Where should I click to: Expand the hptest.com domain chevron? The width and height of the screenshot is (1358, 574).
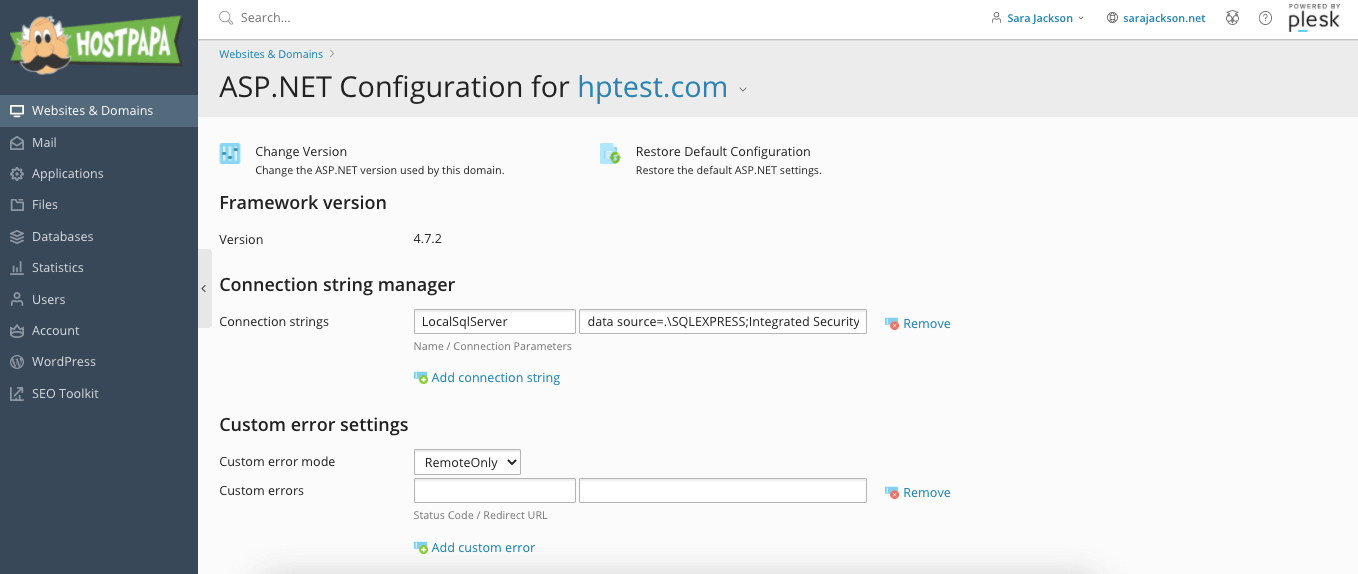(x=743, y=89)
